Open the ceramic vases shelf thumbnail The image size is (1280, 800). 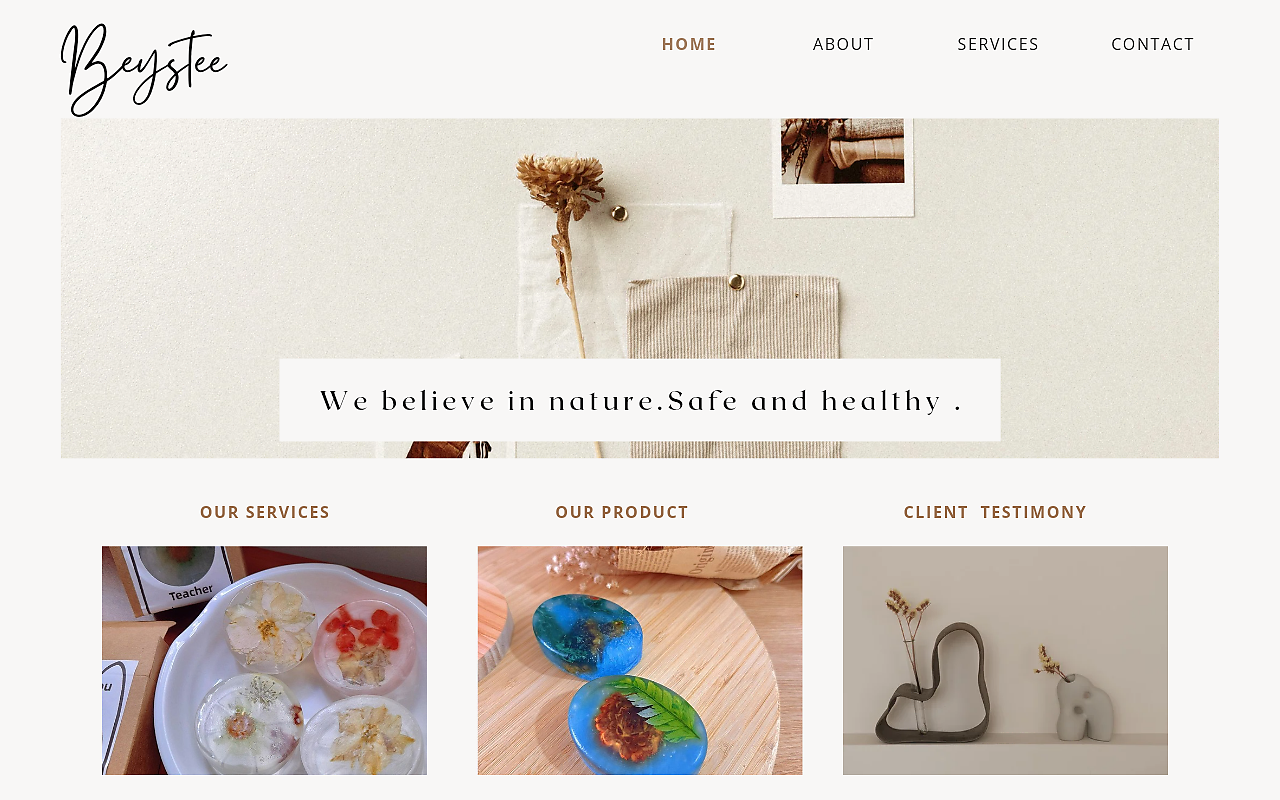[x=1005, y=660]
